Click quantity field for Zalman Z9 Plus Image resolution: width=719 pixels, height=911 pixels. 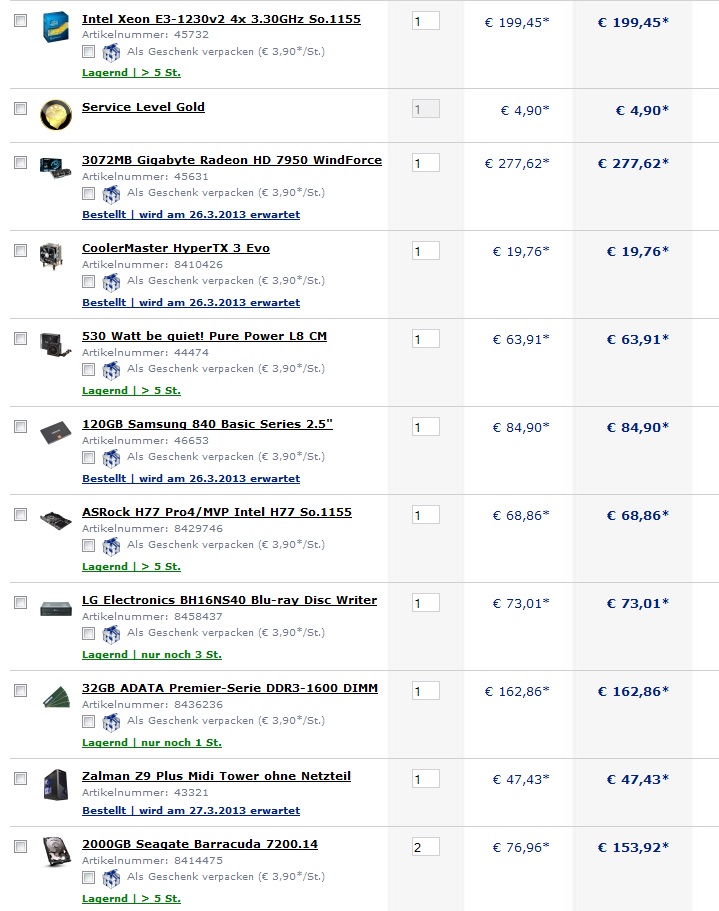tap(426, 779)
